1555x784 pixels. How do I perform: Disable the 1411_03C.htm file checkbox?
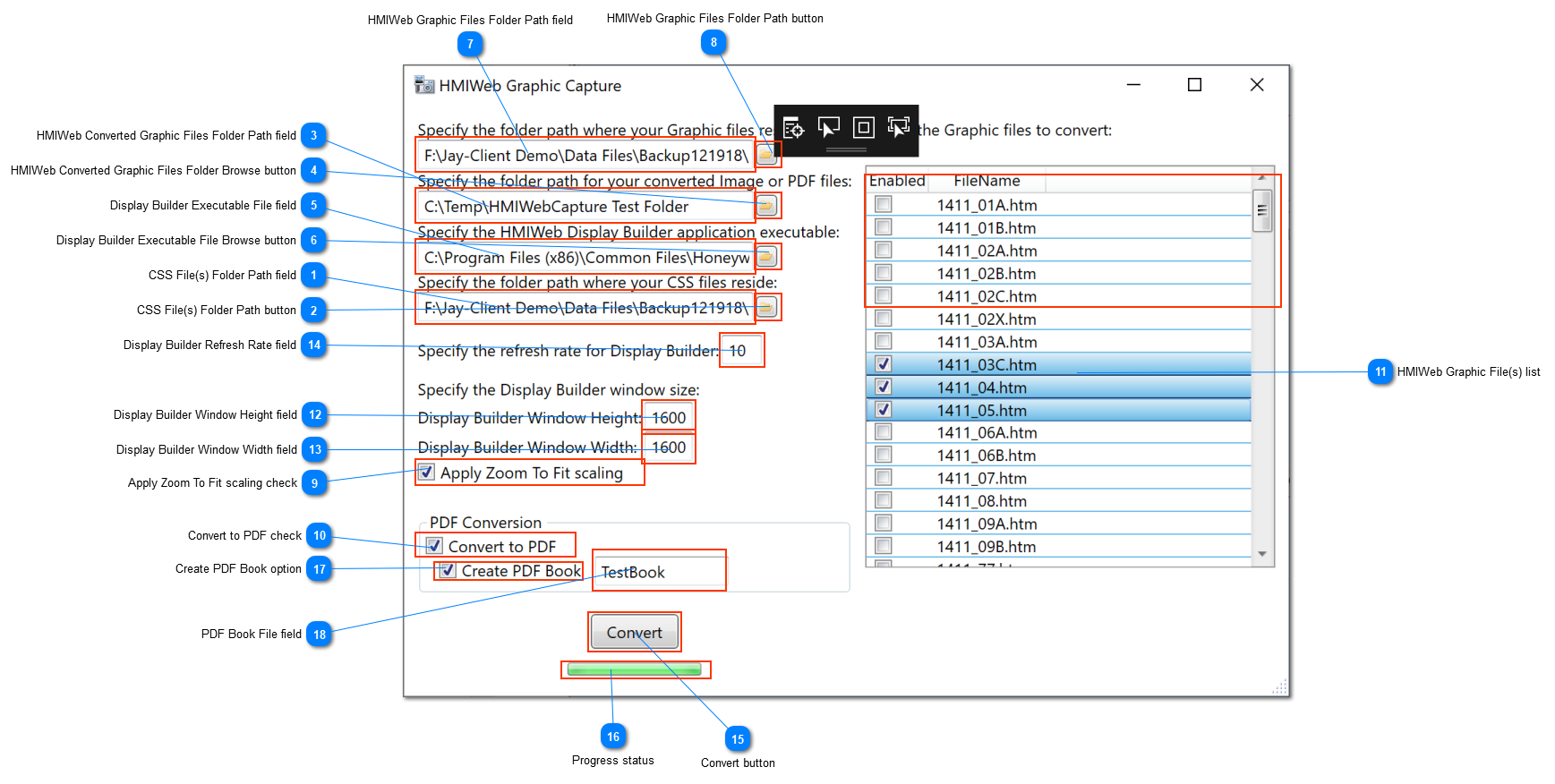pyautogui.click(x=884, y=363)
